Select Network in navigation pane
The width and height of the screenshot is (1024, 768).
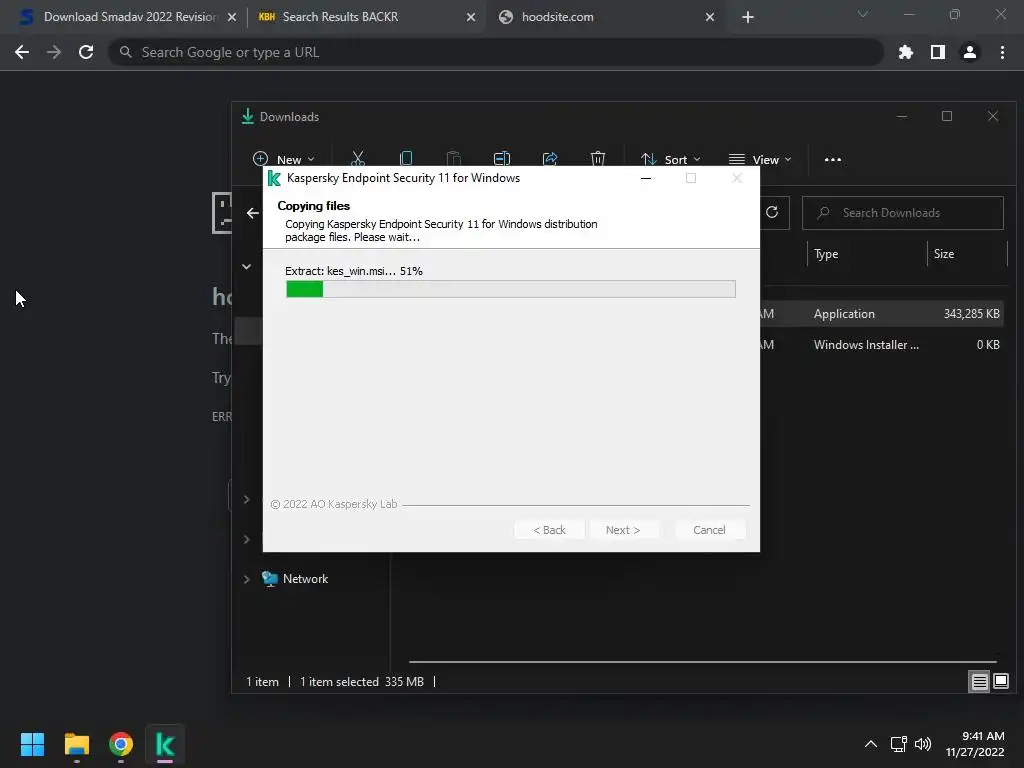point(305,579)
